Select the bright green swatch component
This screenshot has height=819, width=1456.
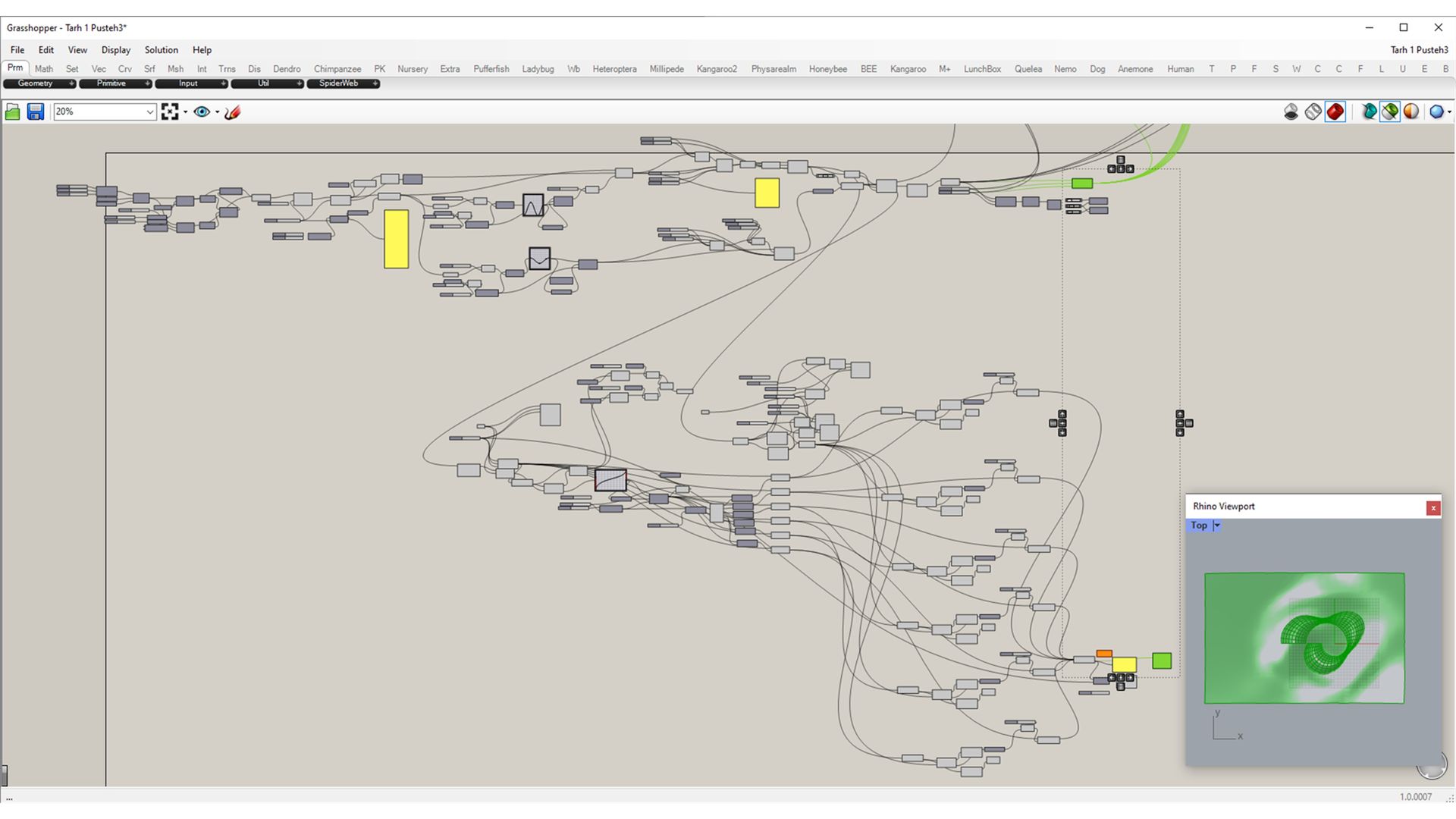(1161, 661)
